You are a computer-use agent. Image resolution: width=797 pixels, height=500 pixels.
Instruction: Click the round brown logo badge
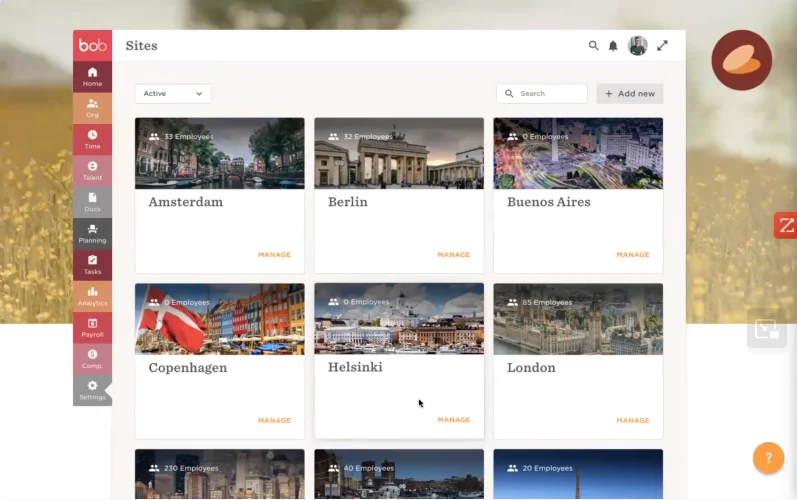click(x=742, y=60)
